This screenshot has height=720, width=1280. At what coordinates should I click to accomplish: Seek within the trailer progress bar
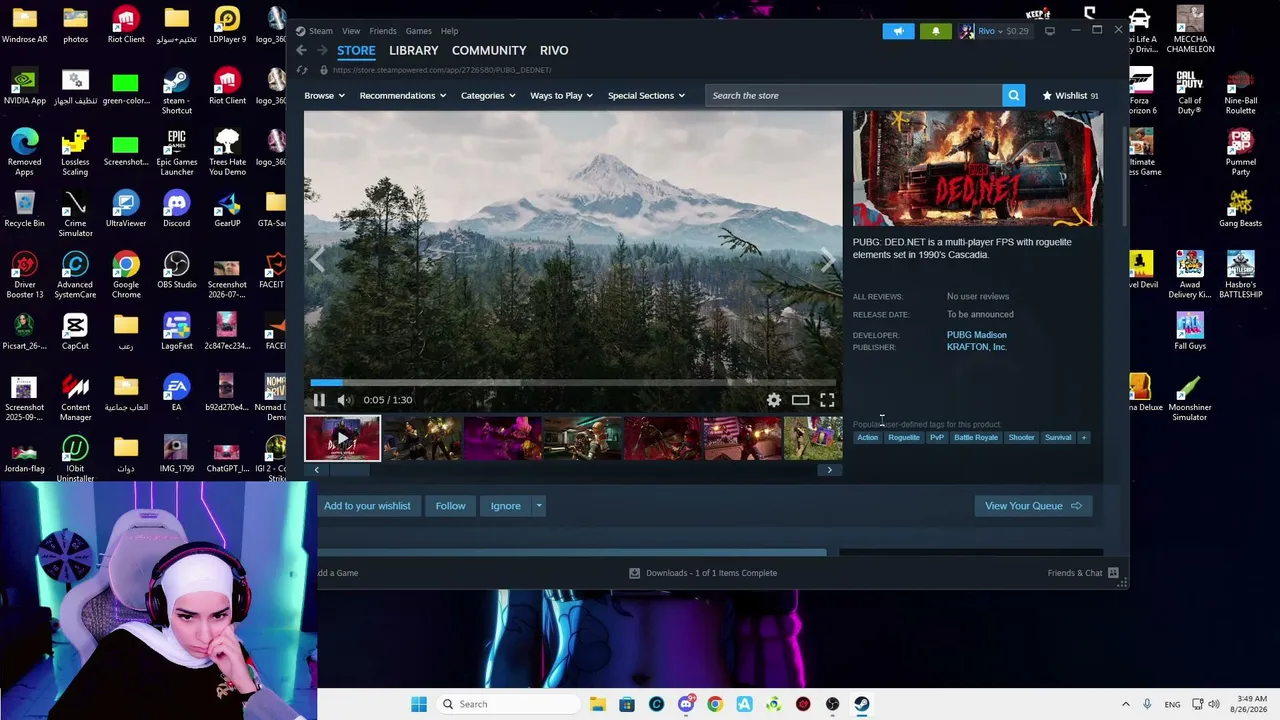point(573,382)
